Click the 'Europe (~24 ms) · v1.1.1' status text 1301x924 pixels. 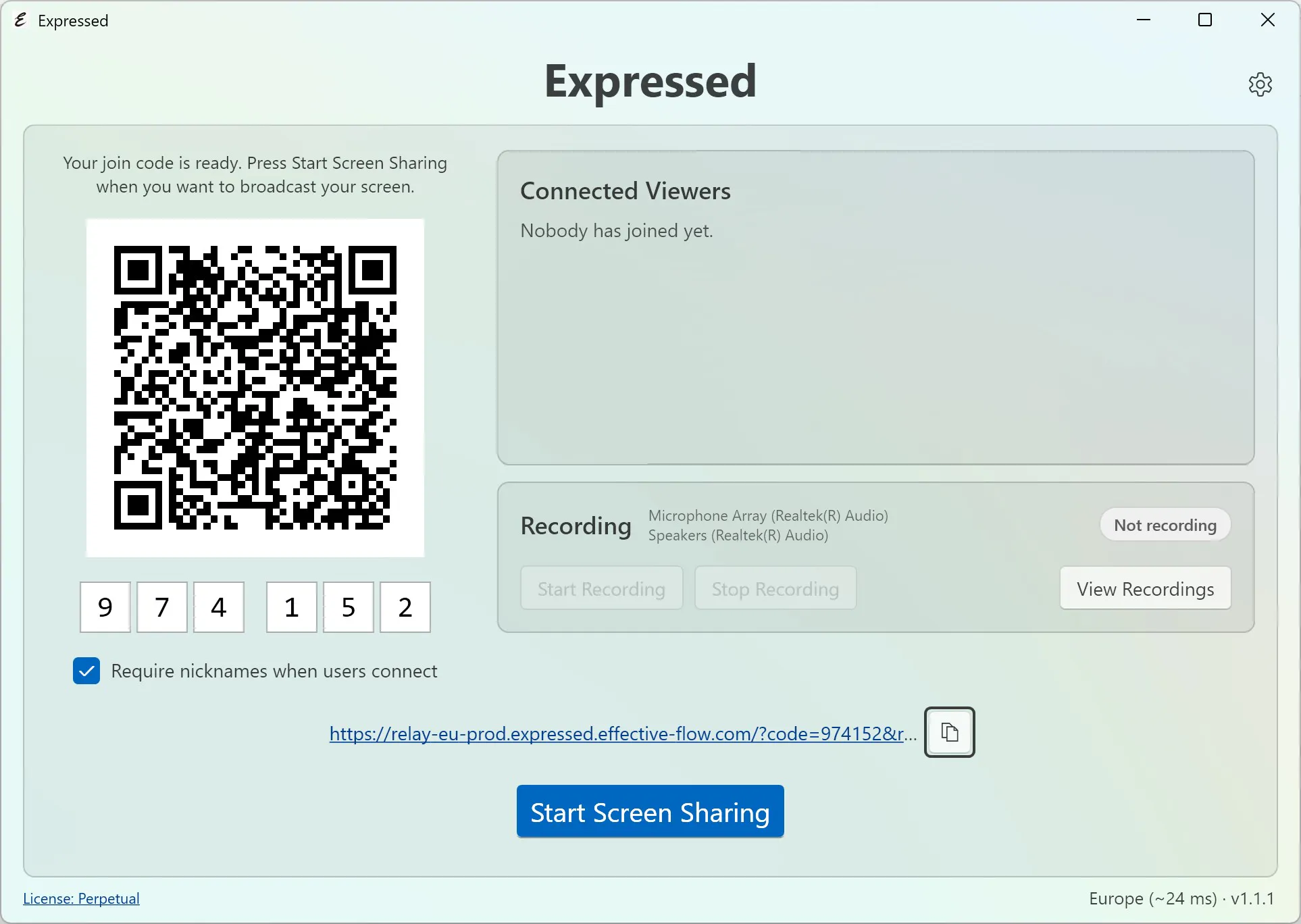(1181, 898)
